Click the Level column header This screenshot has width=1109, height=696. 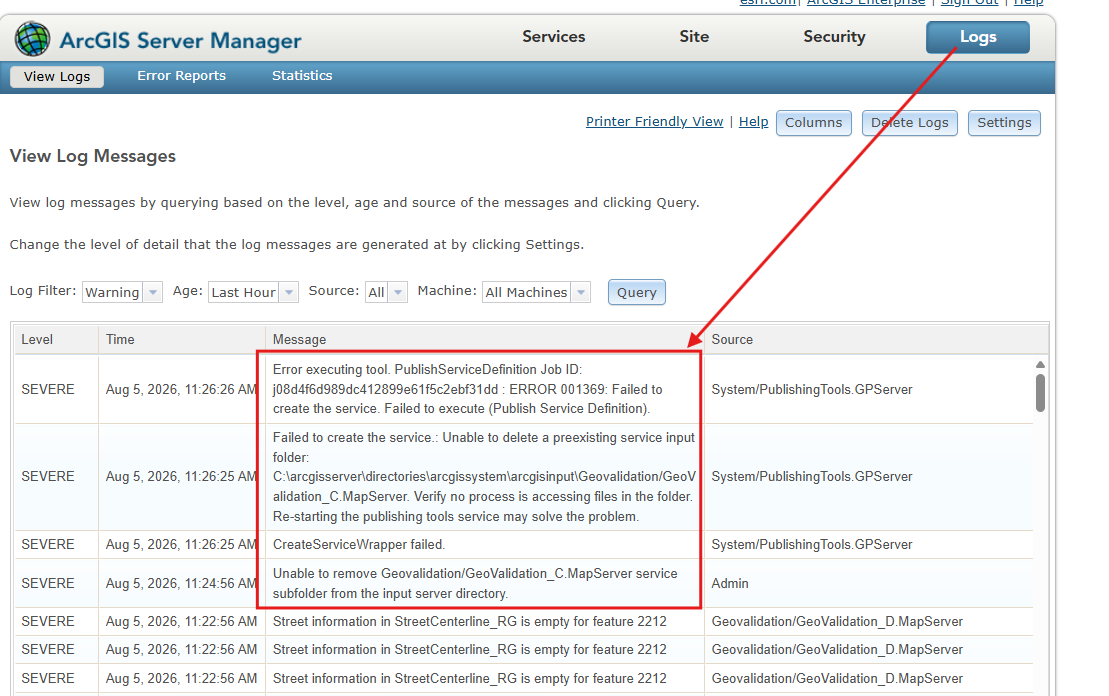pos(57,340)
